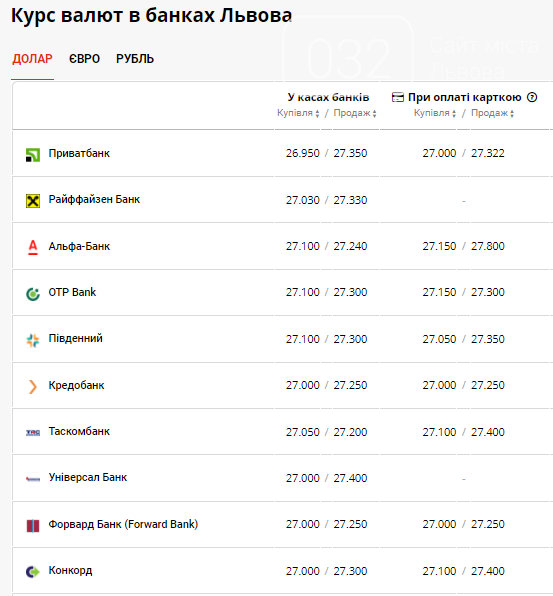Click the card icon before При оплаті карткою
The height and width of the screenshot is (596, 553).
click(x=398, y=98)
